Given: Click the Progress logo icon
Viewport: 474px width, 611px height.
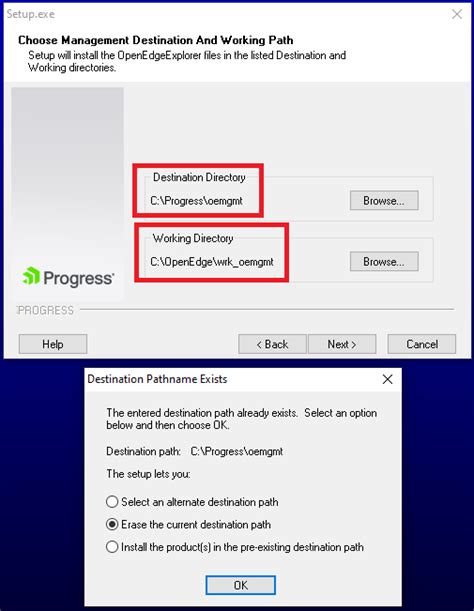Looking at the screenshot, I should click(31, 276).
